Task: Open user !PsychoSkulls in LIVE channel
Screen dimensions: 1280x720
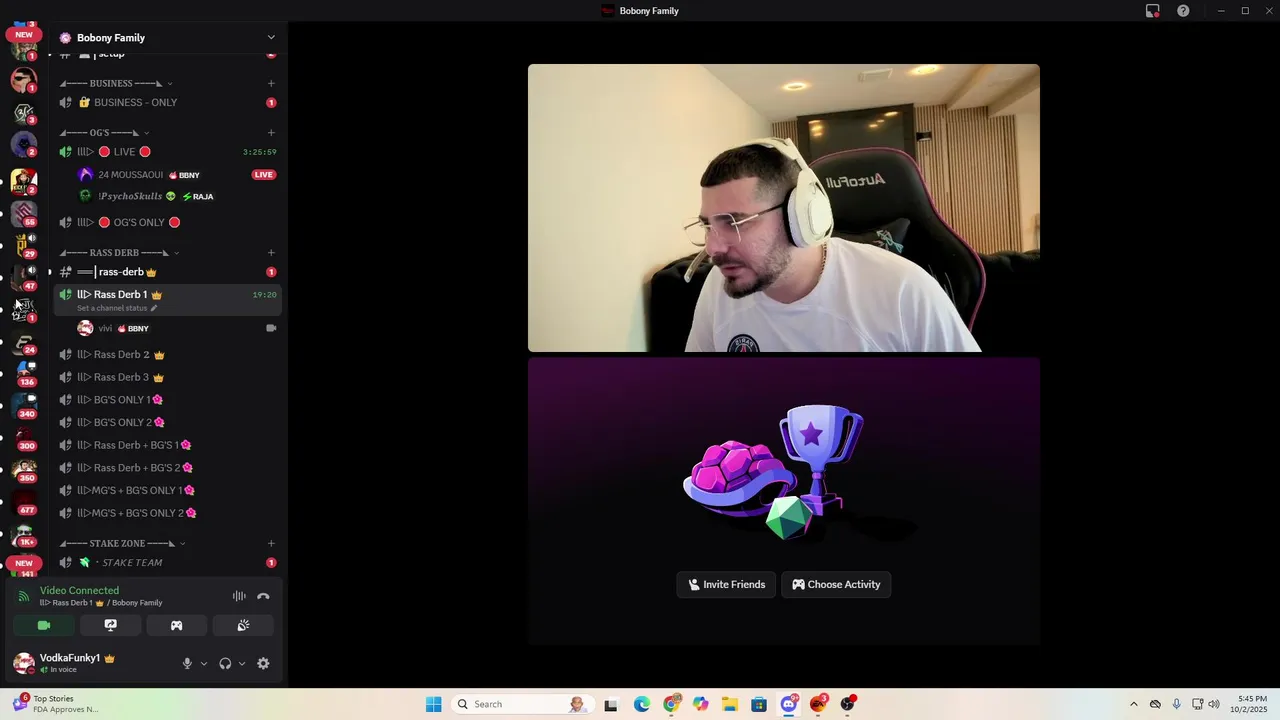Action: 146,196
